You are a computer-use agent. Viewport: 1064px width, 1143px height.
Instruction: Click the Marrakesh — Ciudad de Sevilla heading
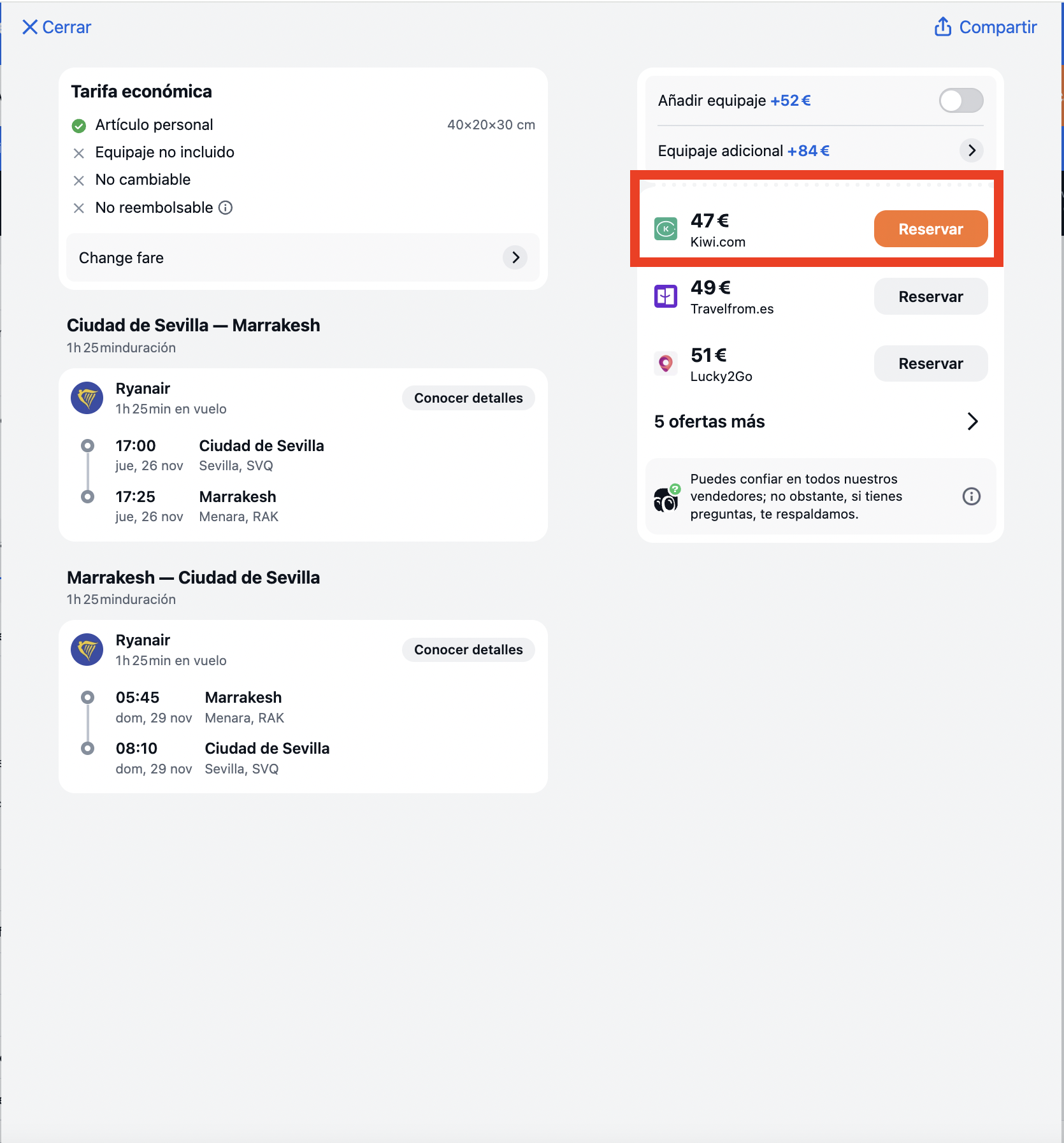[x=194, y=578]
